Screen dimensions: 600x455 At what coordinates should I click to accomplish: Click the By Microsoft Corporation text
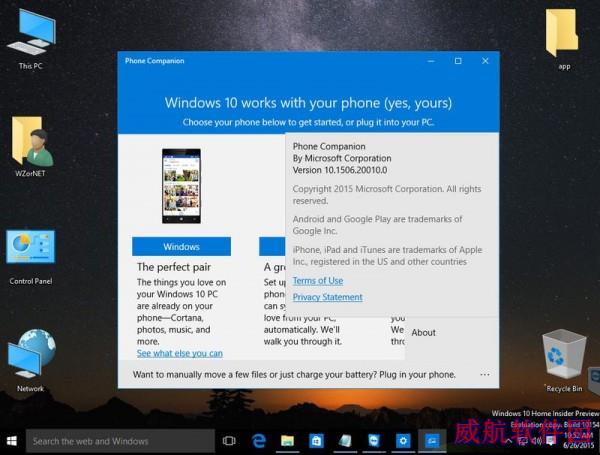[342, 158]
